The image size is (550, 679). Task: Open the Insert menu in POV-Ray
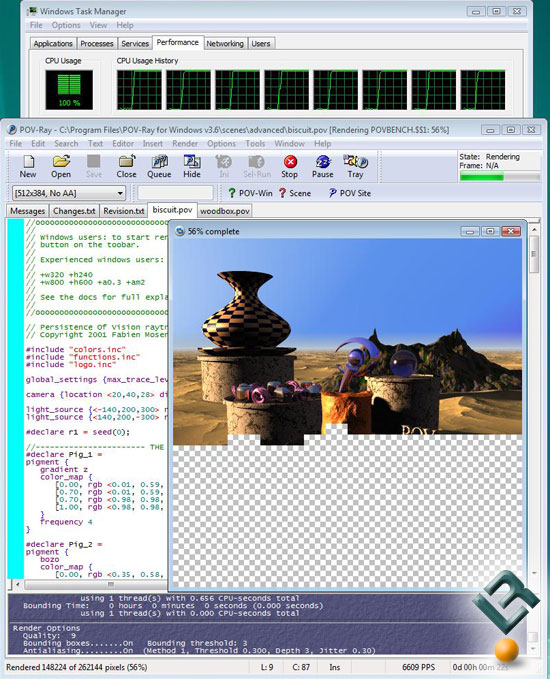pyautogui.click(x=153, y=143)
